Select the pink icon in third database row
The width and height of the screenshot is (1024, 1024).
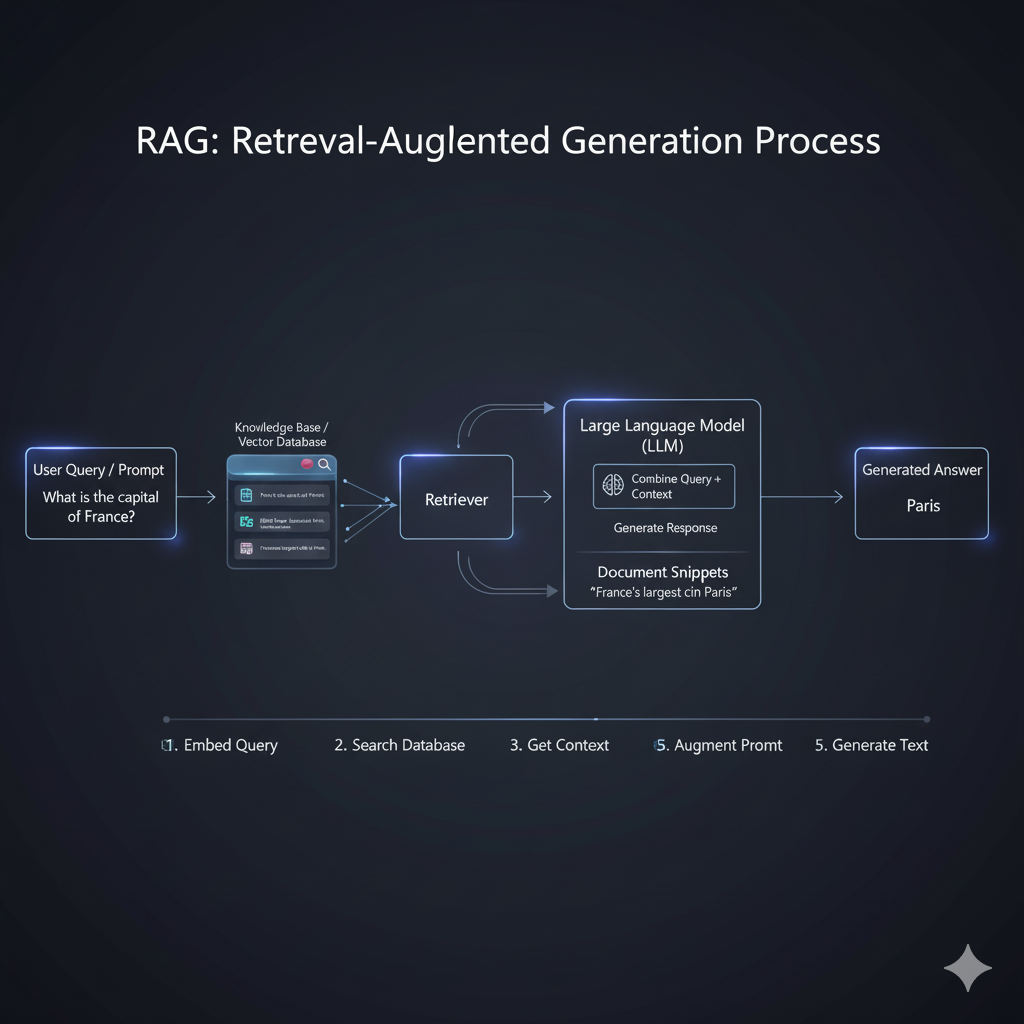click(x=245, y=548)
